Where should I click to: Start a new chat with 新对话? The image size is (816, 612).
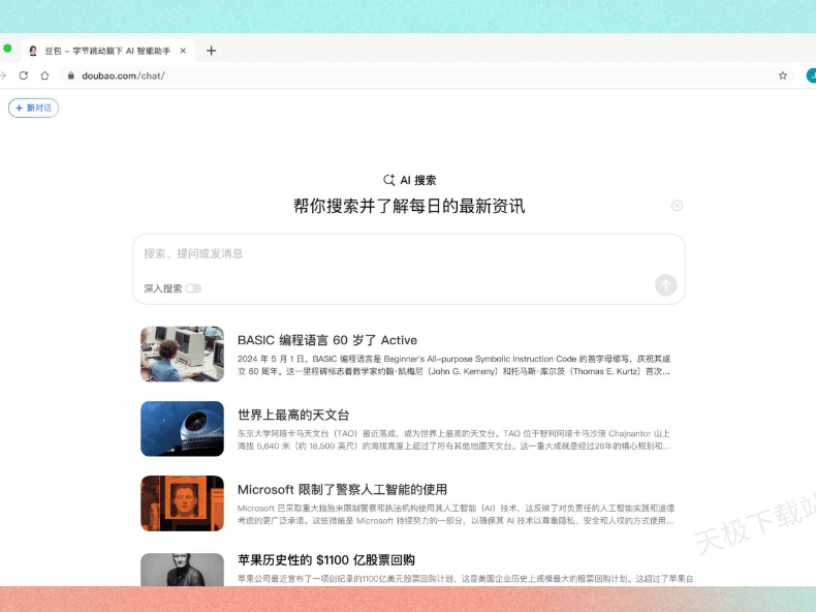tap(33, 108)
